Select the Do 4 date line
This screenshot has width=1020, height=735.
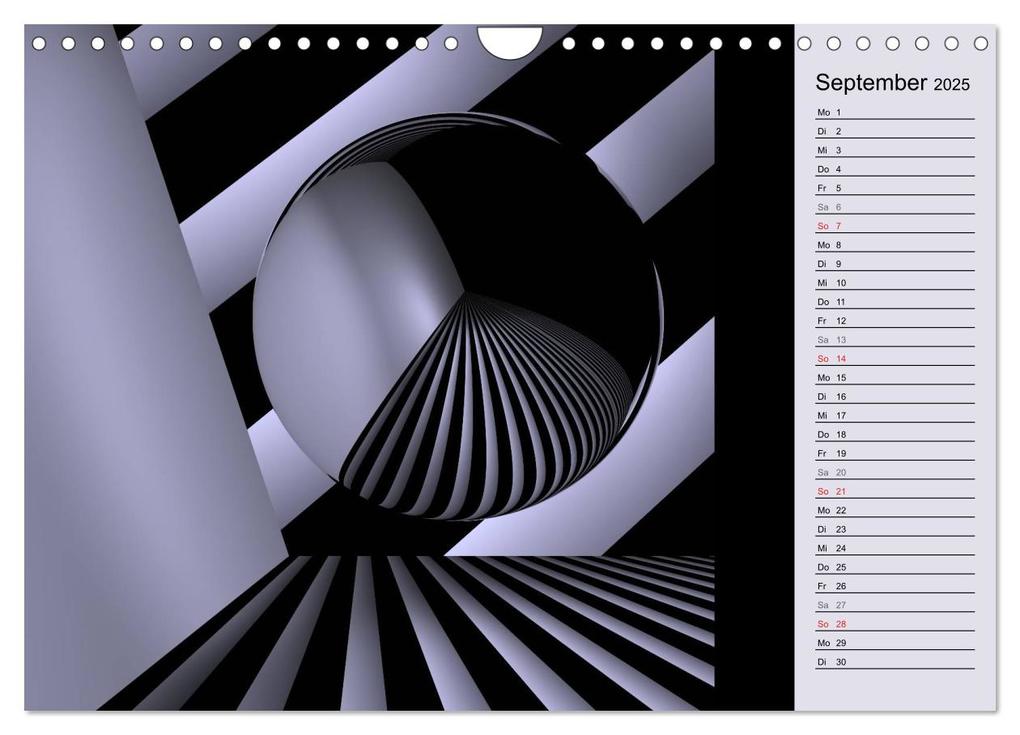(894, 169)
